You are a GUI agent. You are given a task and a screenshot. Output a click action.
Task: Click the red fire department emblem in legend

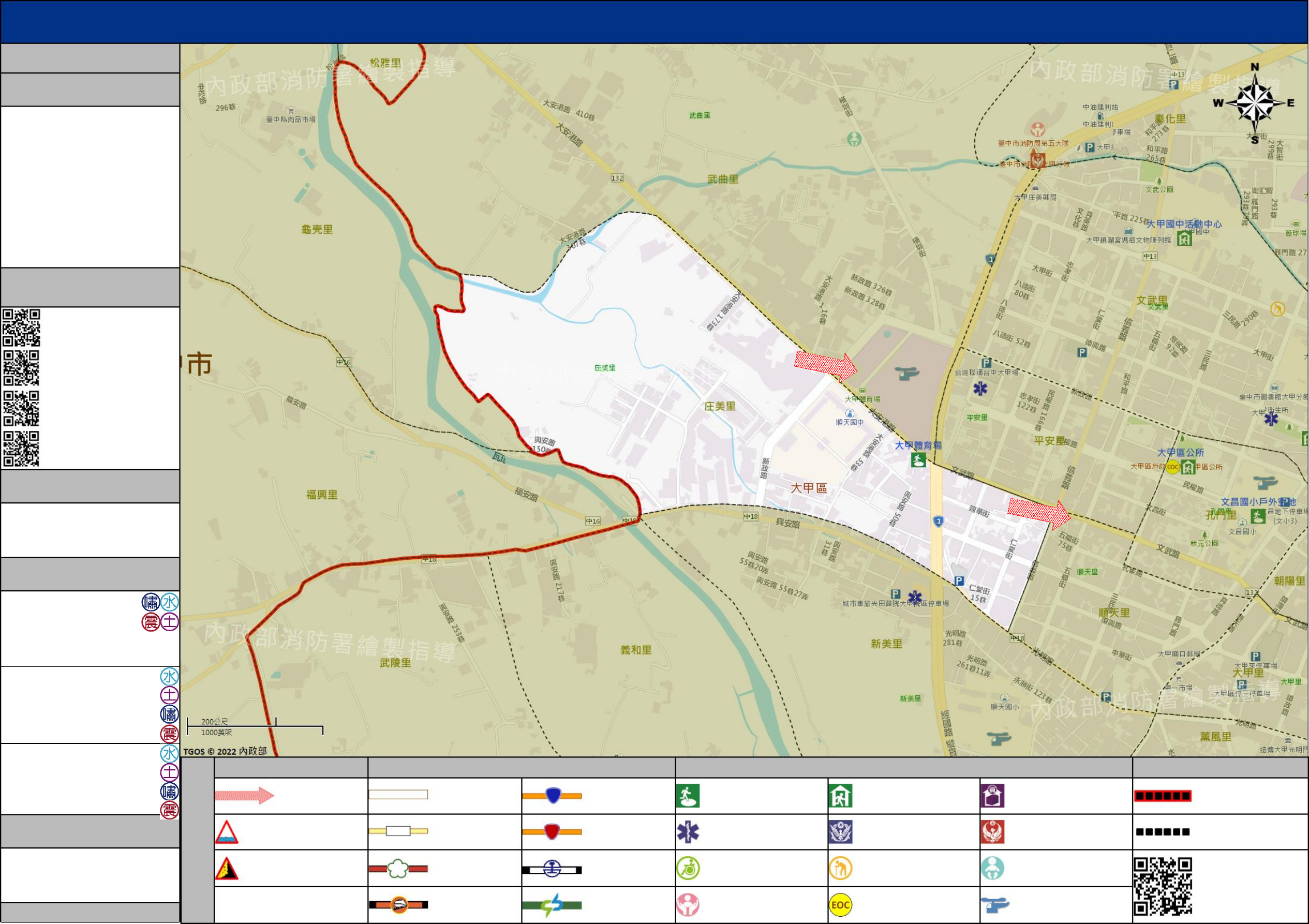[x=992, y=832]
